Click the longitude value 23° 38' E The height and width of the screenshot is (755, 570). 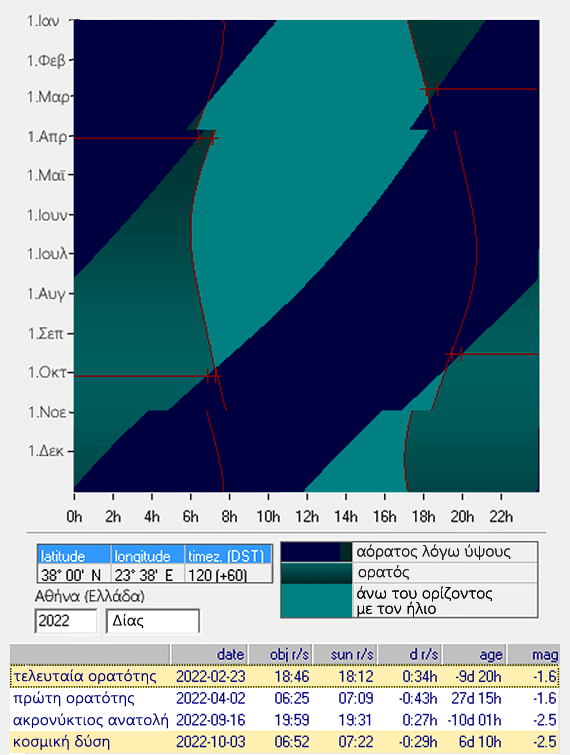coord(148,574)
